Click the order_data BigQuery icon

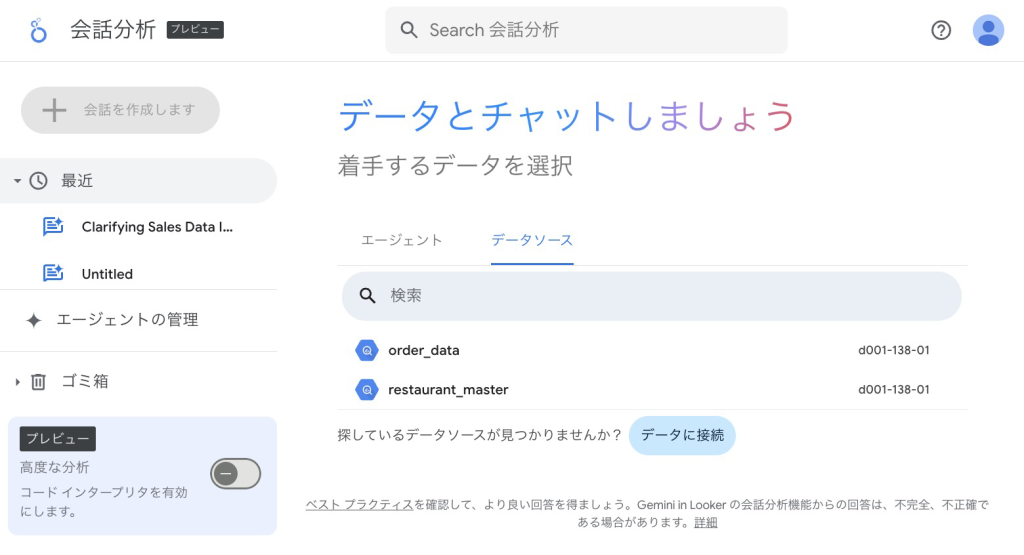[367, 350]
